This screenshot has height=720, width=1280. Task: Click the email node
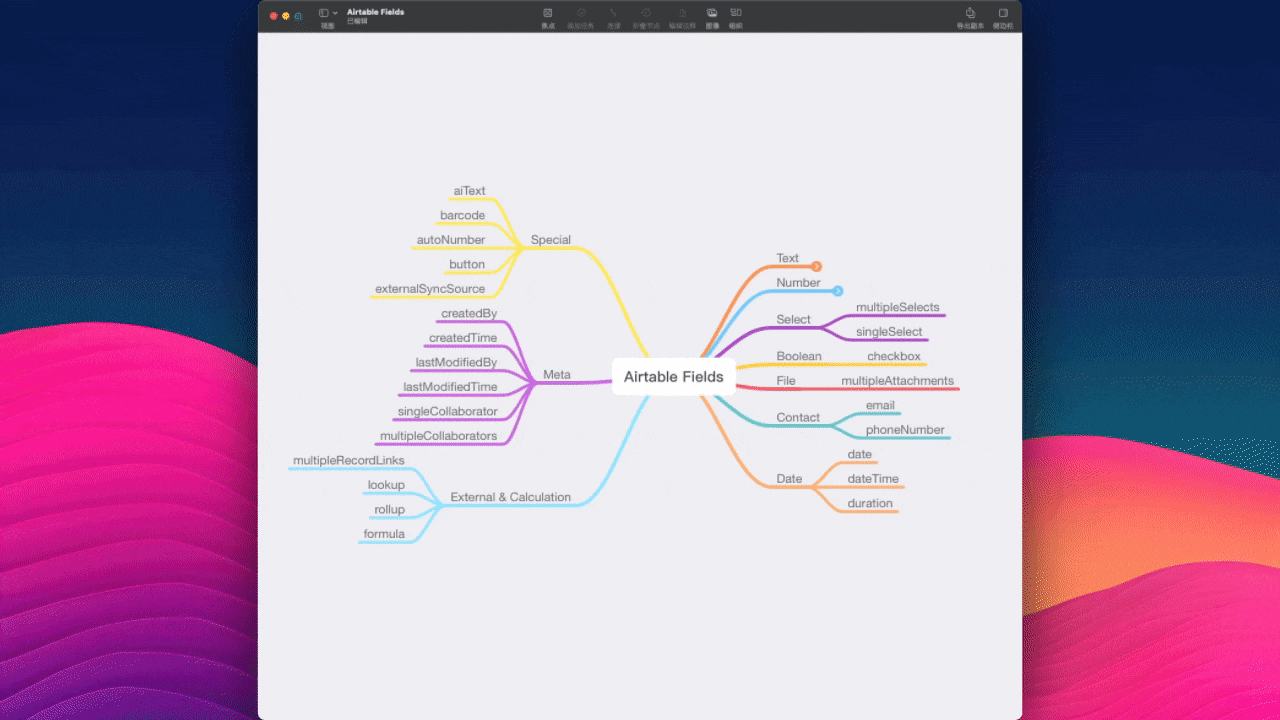pyautogui.click(x=880, y=405)
